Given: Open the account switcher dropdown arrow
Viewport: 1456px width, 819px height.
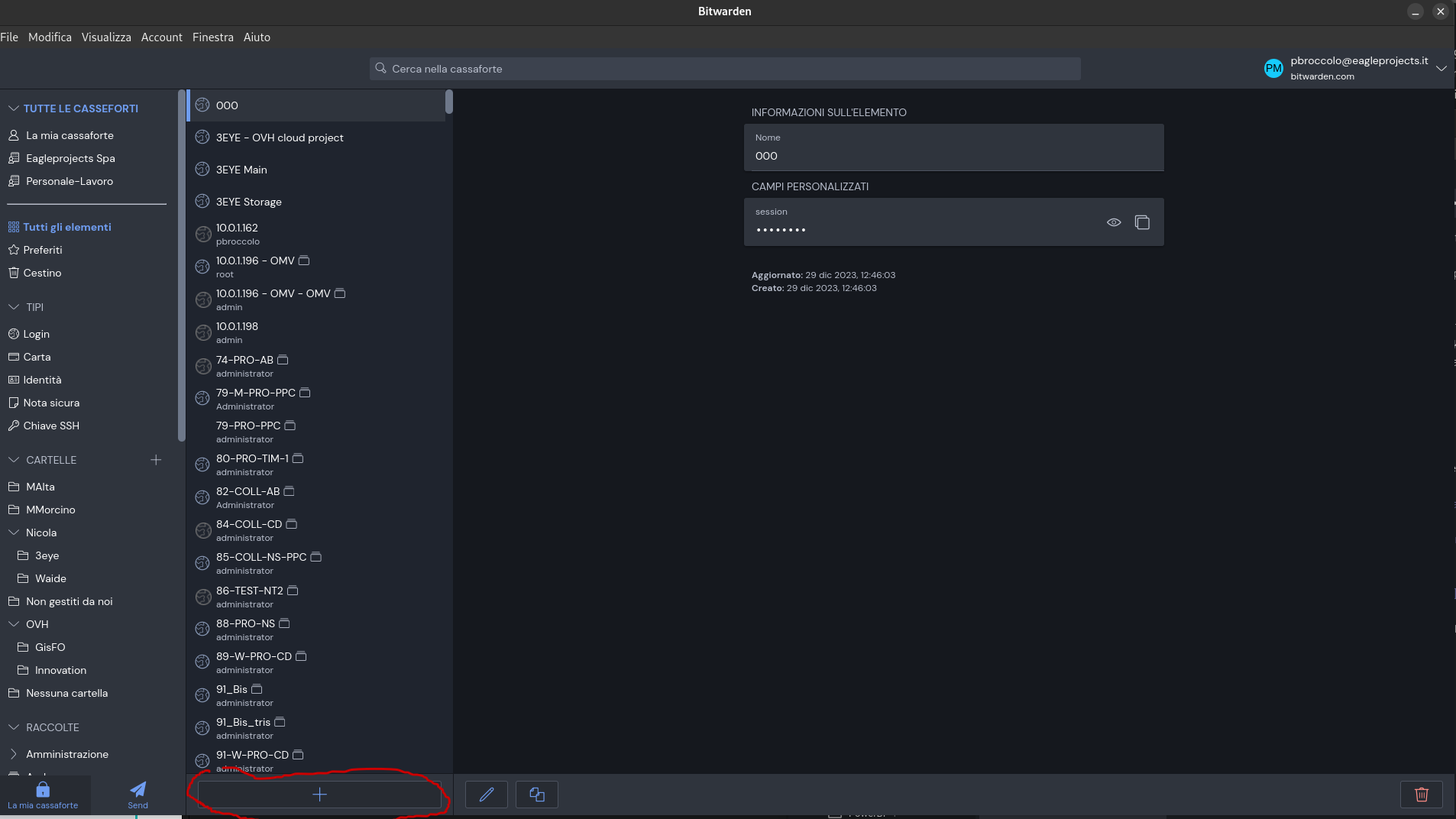Looking at the screenshot, I should point(1441,68).
